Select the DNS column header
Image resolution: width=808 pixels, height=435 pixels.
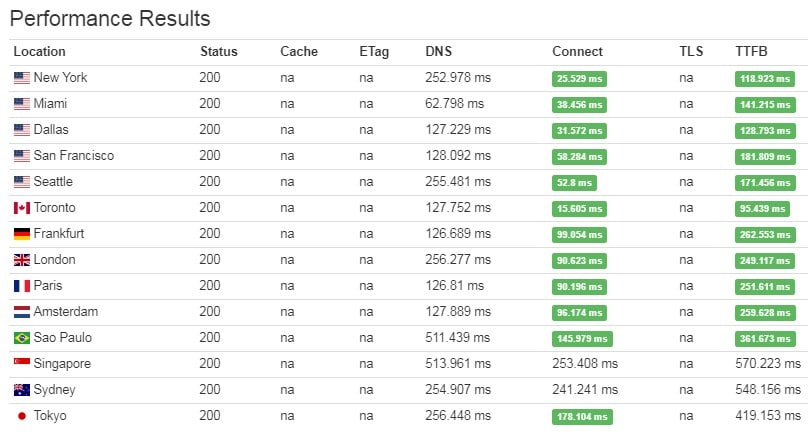(439, 52)
